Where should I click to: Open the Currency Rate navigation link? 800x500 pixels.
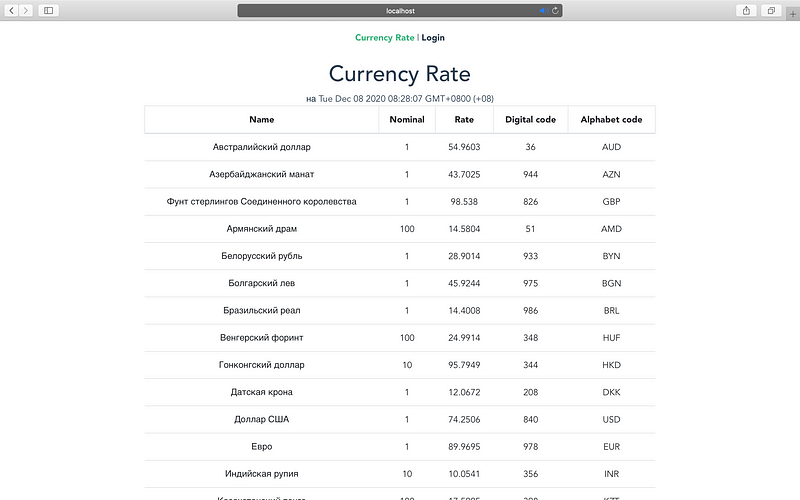[x=384, y=38]
